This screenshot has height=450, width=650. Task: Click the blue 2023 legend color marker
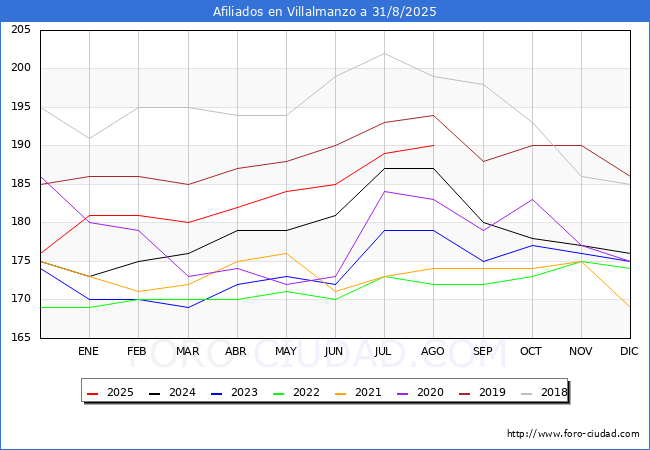(x=216, y=393)
